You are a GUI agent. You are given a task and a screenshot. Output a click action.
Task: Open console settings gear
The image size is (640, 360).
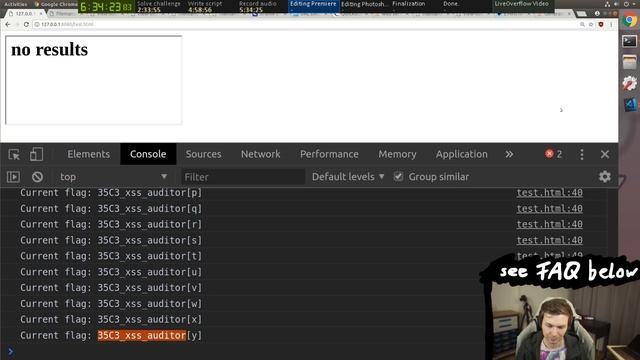click(605, 176)
